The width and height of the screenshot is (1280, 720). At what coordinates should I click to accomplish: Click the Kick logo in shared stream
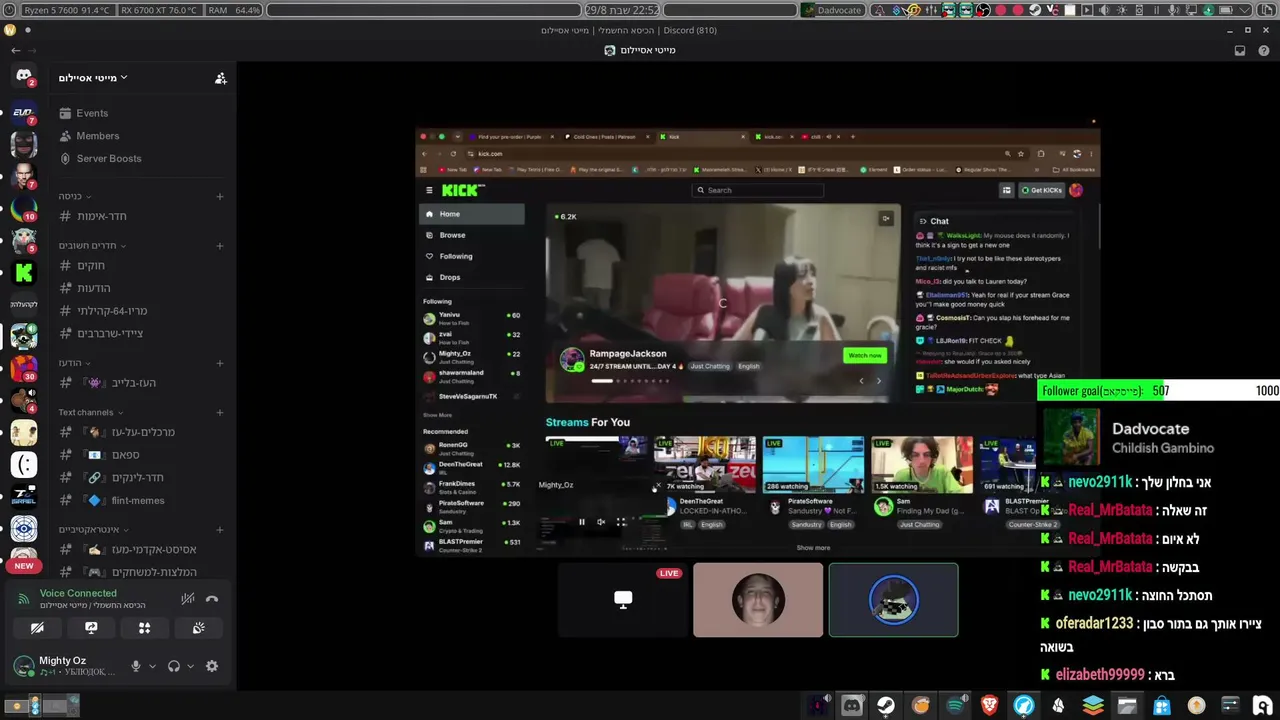point(462,190)
